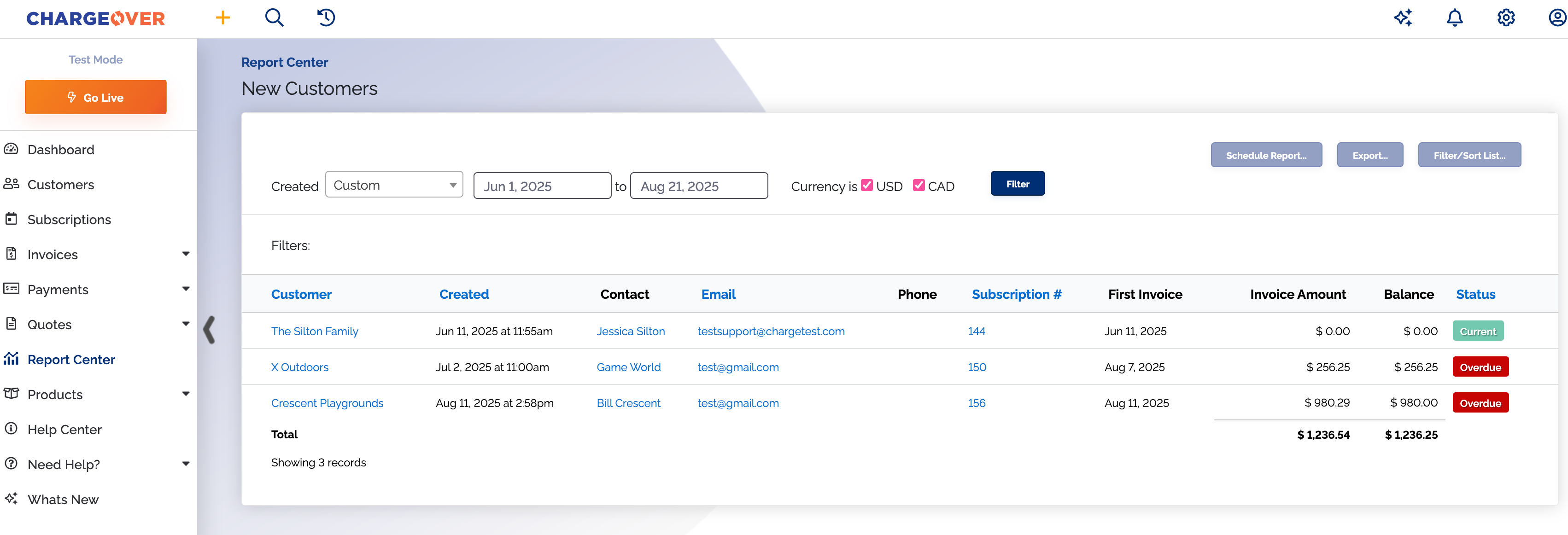Screen dimensions: 1568x535
Task: Sort by the Email column header
Action: coord(718,294)
